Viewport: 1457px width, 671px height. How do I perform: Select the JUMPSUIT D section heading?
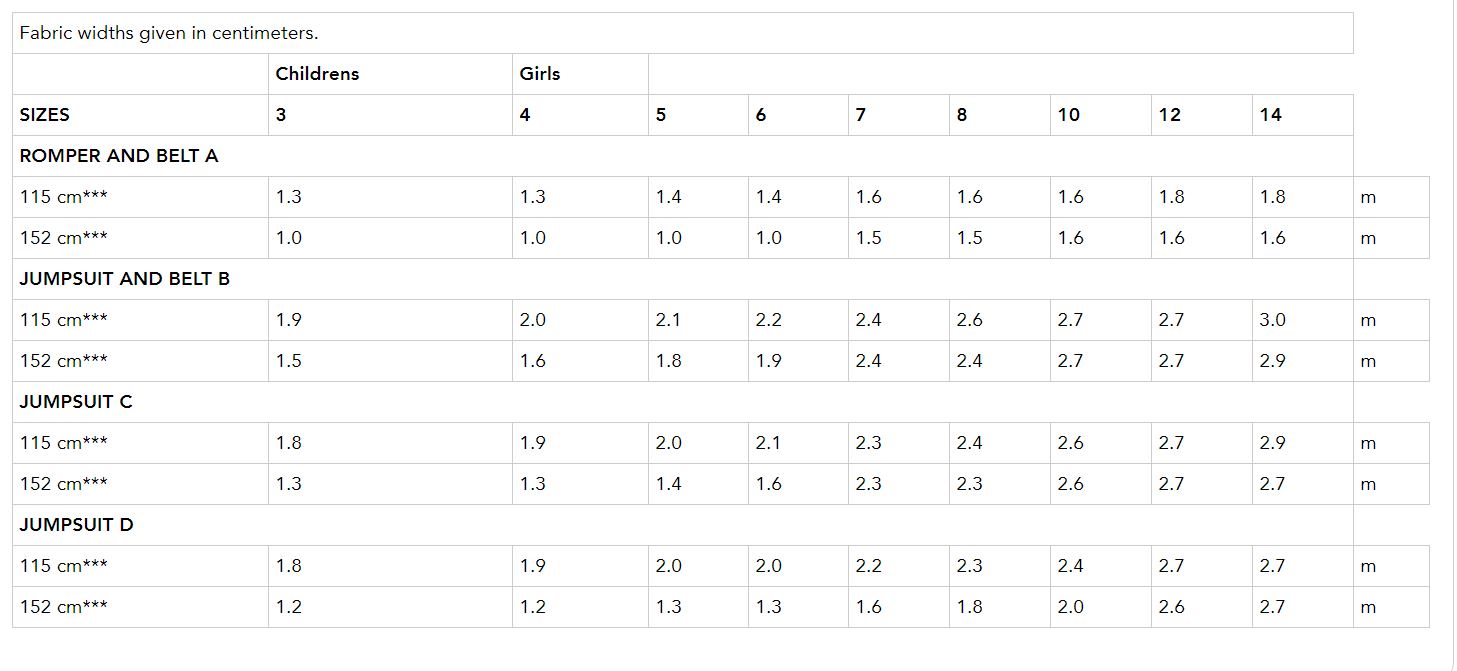point(77,525)
